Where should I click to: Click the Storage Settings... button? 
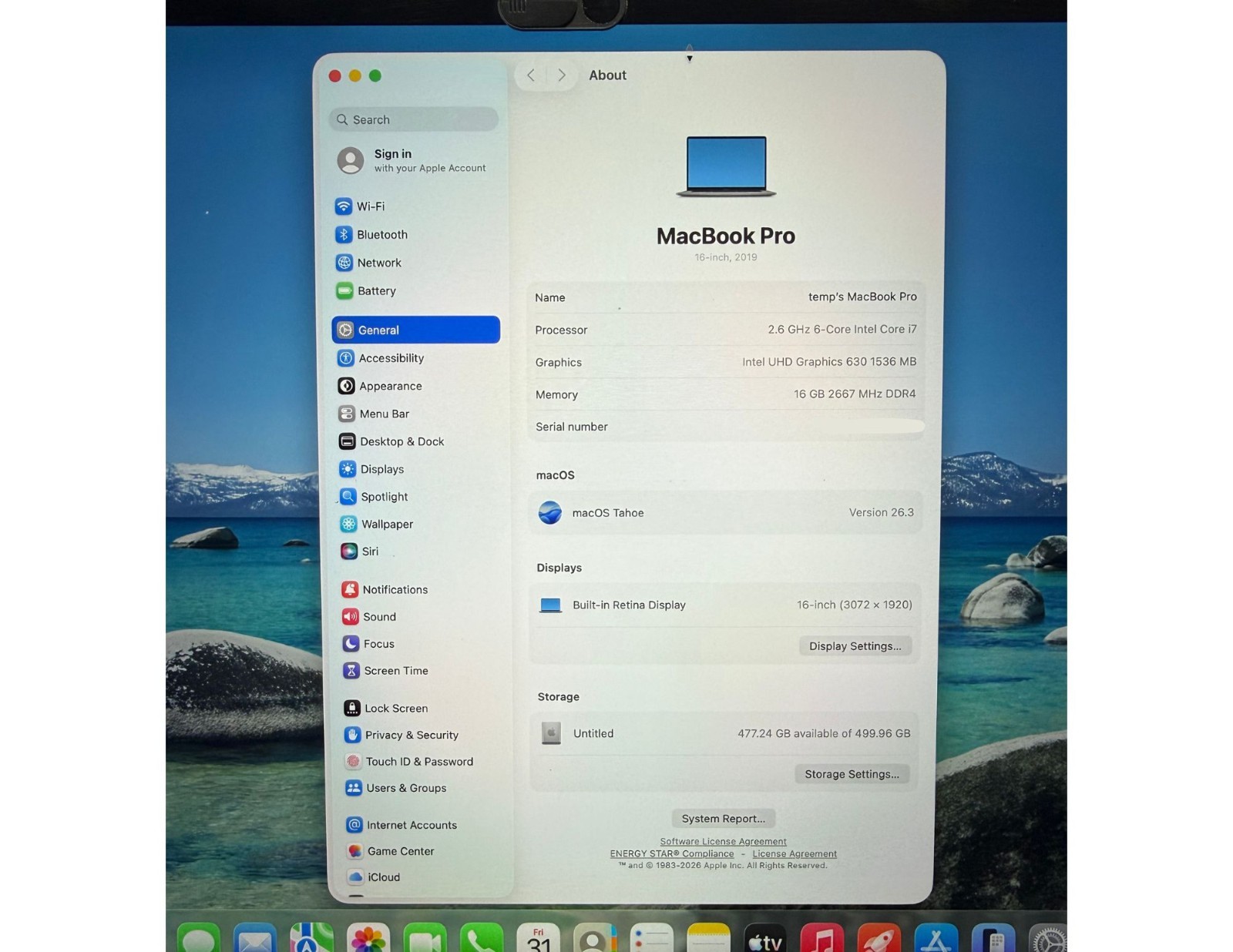(852, 774)
